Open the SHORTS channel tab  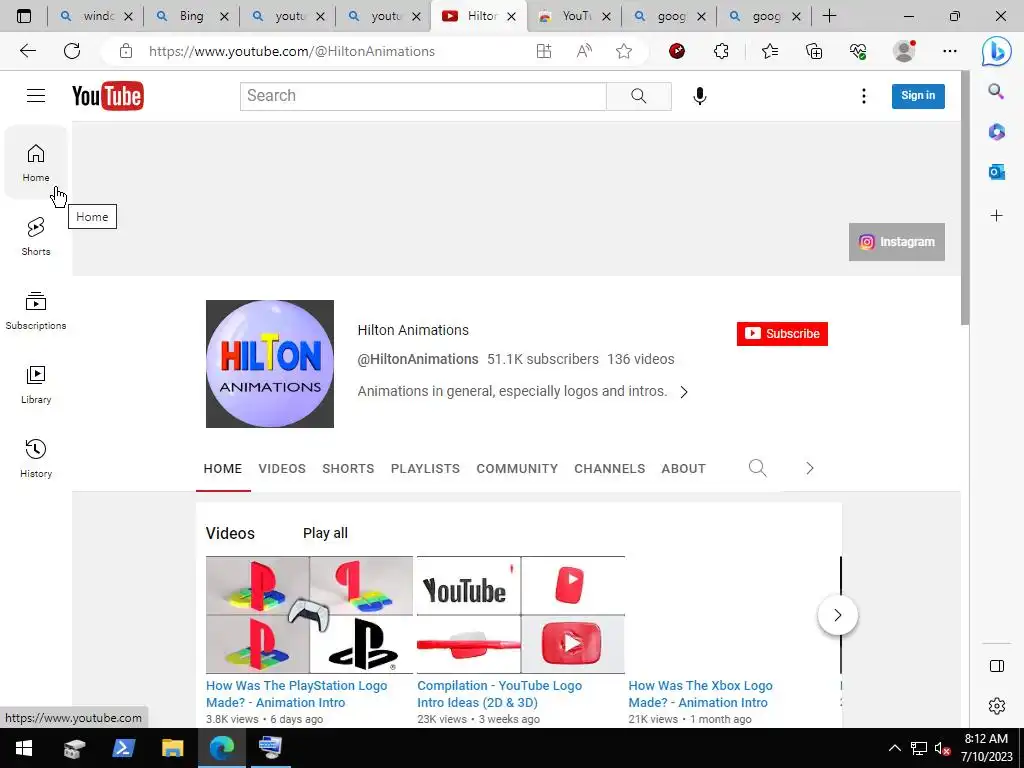pyautogui.click(x=348, y=468)
